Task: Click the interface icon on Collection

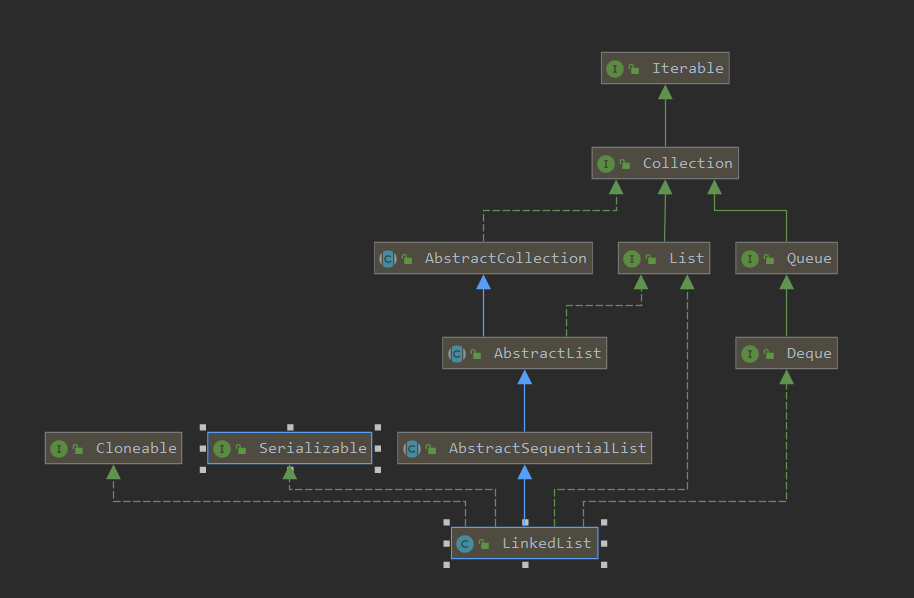Action: coord(606,164)
